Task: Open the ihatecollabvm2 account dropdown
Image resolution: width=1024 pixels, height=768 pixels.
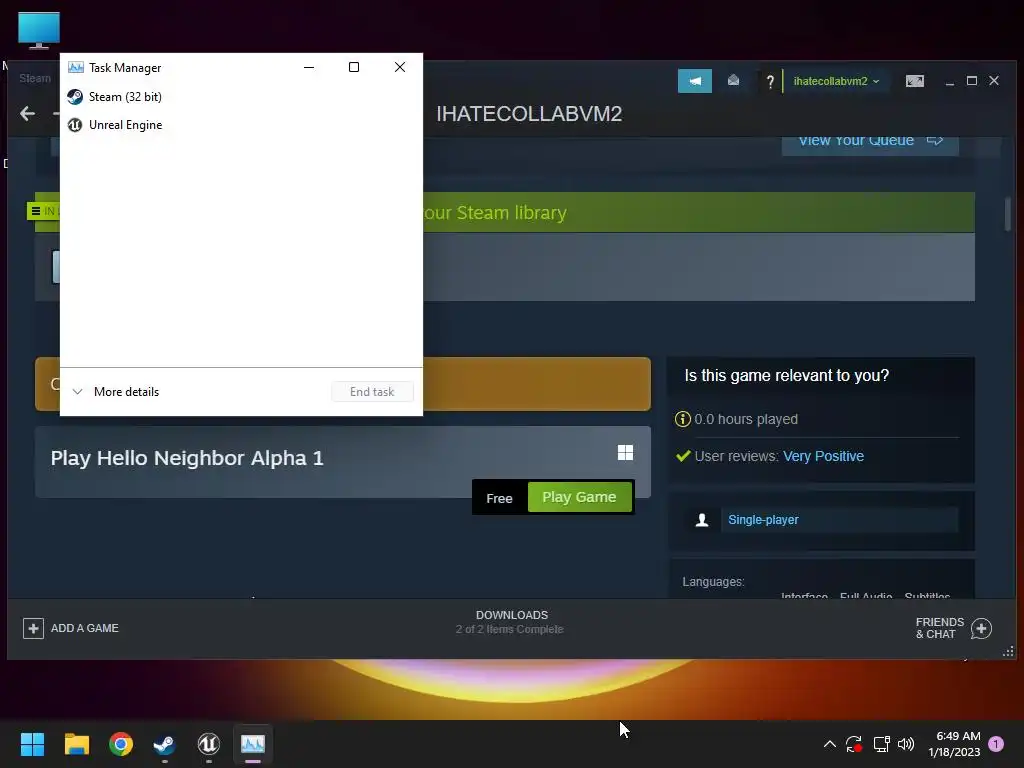Action: (836, 81)
